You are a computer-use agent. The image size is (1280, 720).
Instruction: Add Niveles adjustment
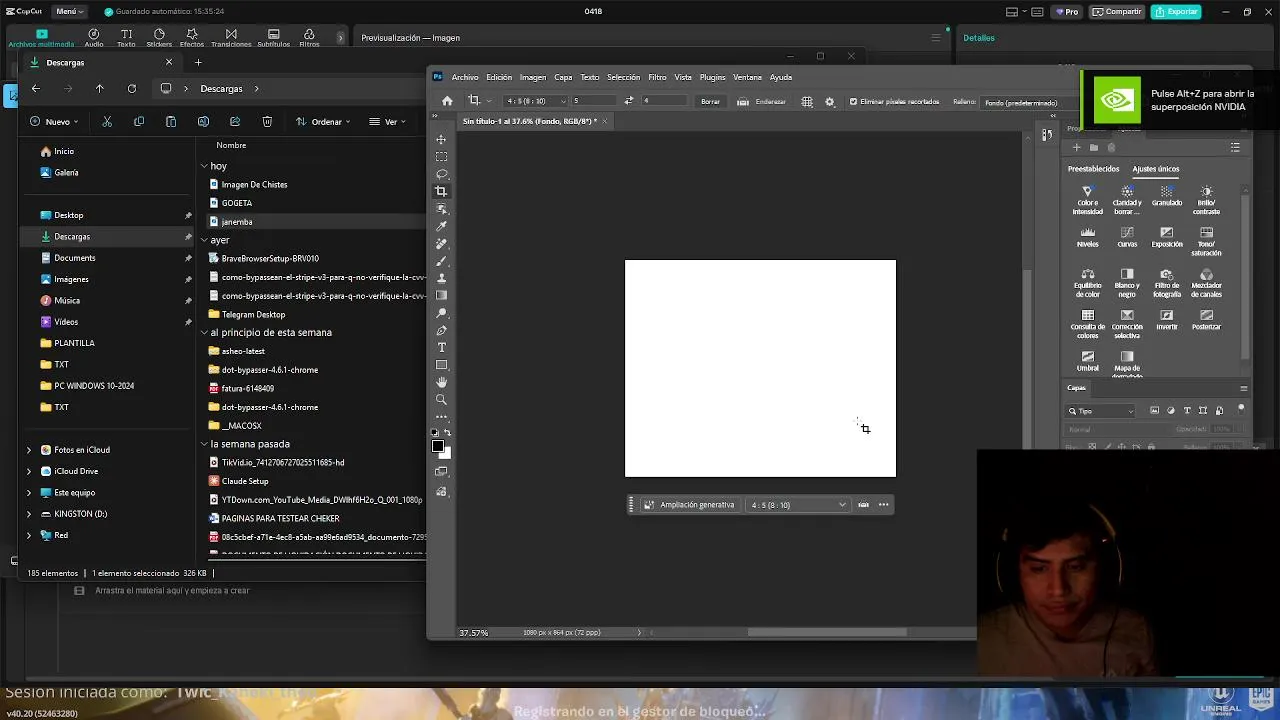(x=1087, y=236)
